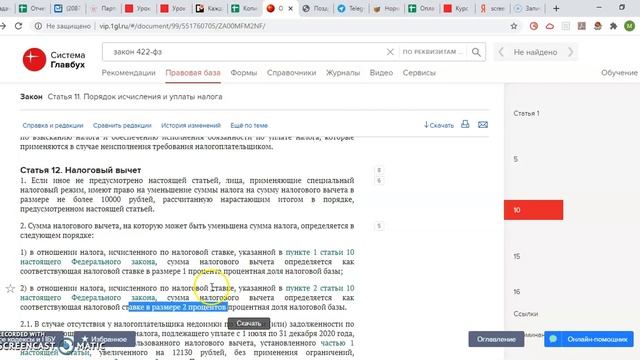Go to next search match arrow
The height and width of the screenshot is (360, 640).
571,52
